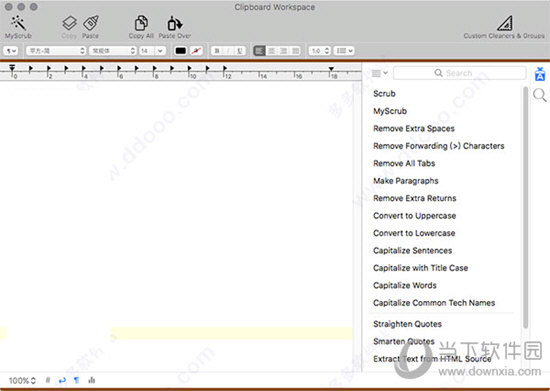Screen dimensions: 550x391
Task: Change the 100% zoom level
Action: click(x=22, y=380)
